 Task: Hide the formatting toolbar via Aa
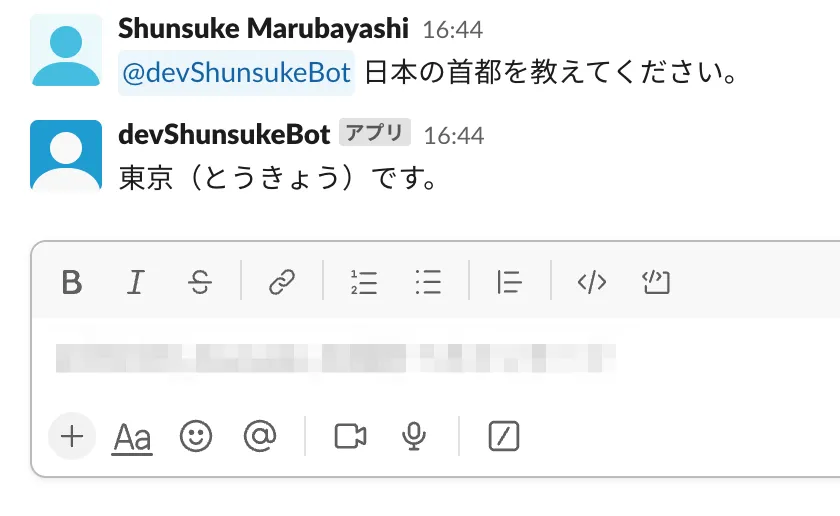132,437
